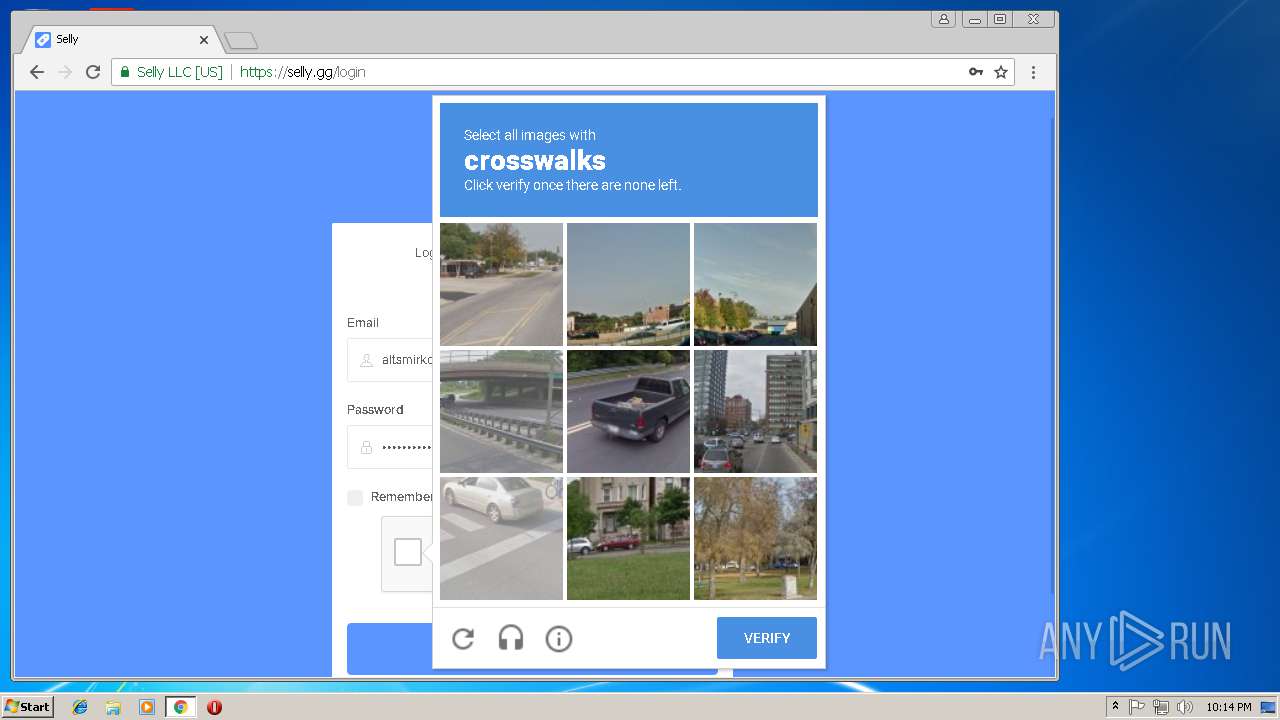Click the 10:14 PM clock
Image resolution: width=1280 pixels, height=720 pixels.
click(1229, 707)
